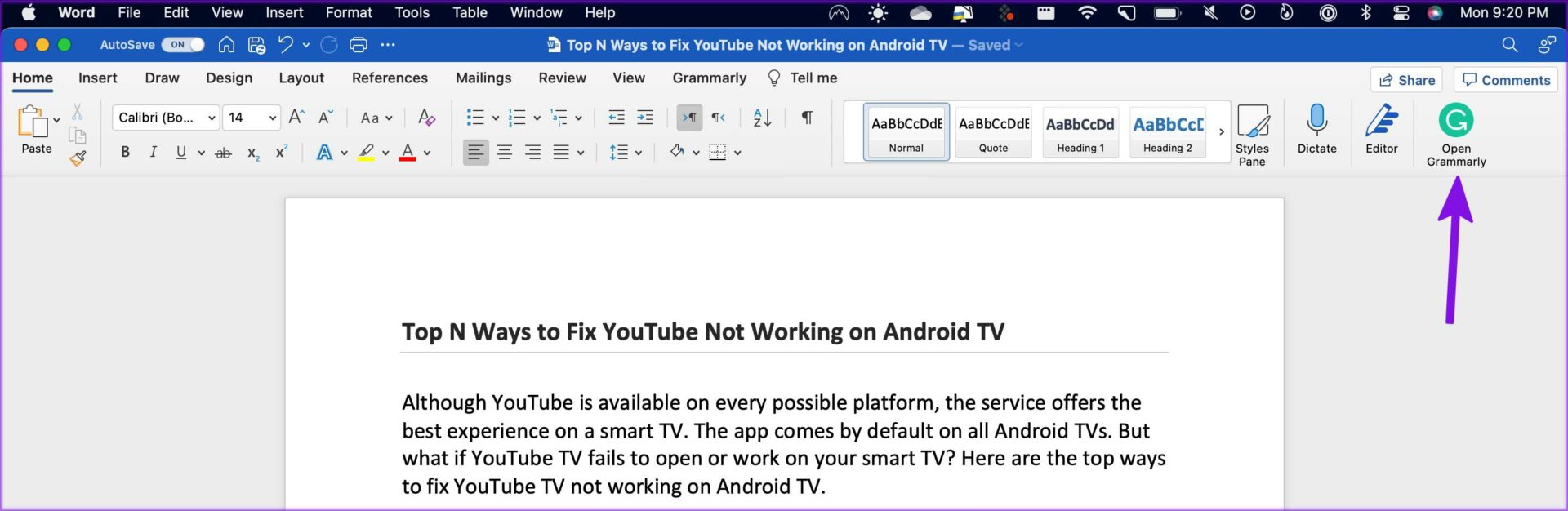Open the Format menu in menu bar
Image resolution: width=1568 pixels, height=511 pixels.
pyautogui.click(x=349, y=12)
